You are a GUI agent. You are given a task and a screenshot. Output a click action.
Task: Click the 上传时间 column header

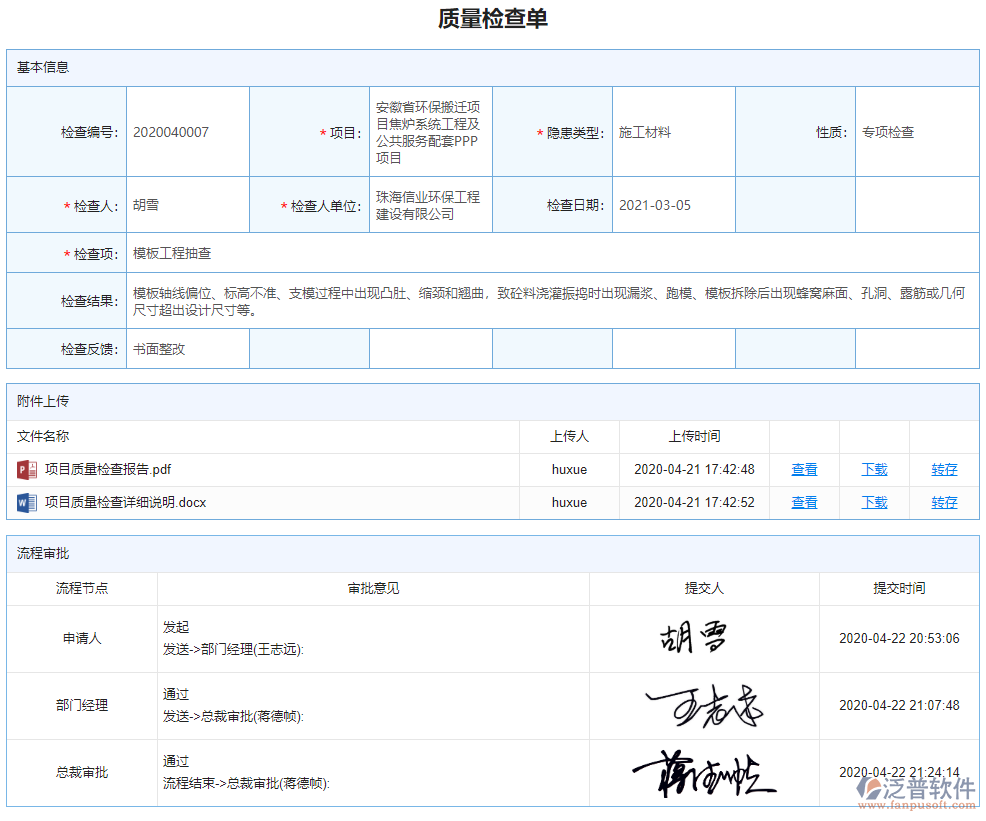click(x=693, y=436)
